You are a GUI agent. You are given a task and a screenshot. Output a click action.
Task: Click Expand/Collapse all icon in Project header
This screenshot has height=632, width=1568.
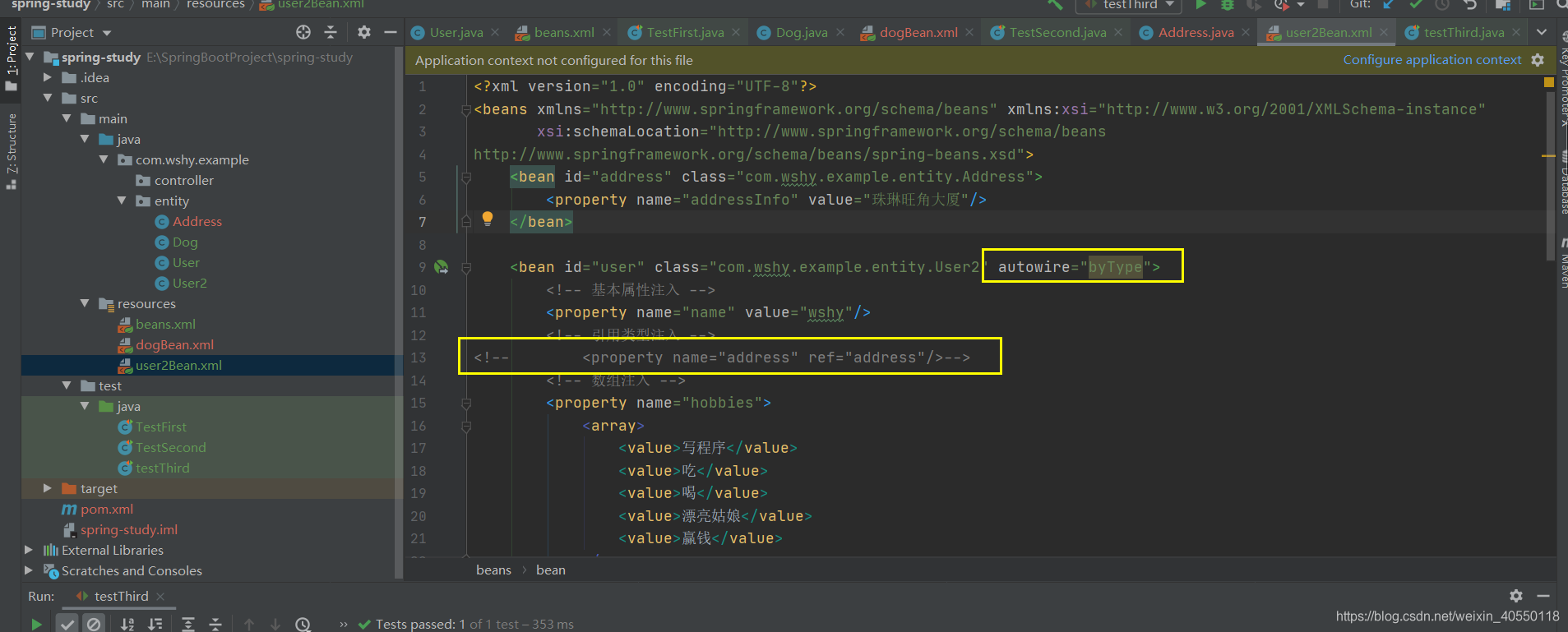[331, 32]
